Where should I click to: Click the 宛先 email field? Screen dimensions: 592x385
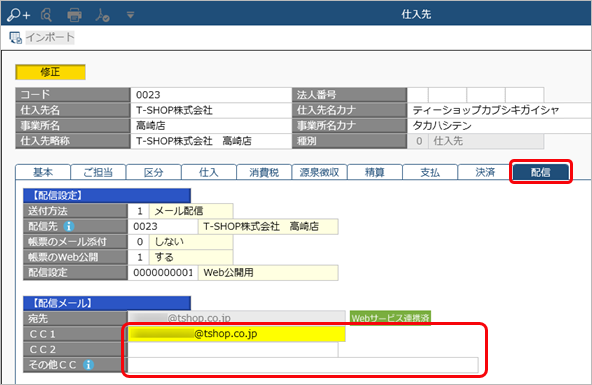point(237,318)
